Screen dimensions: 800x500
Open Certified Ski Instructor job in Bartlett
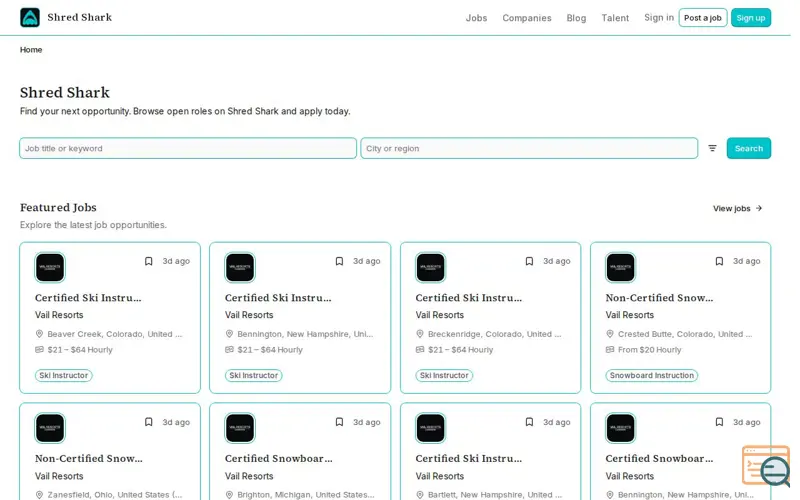469,458
